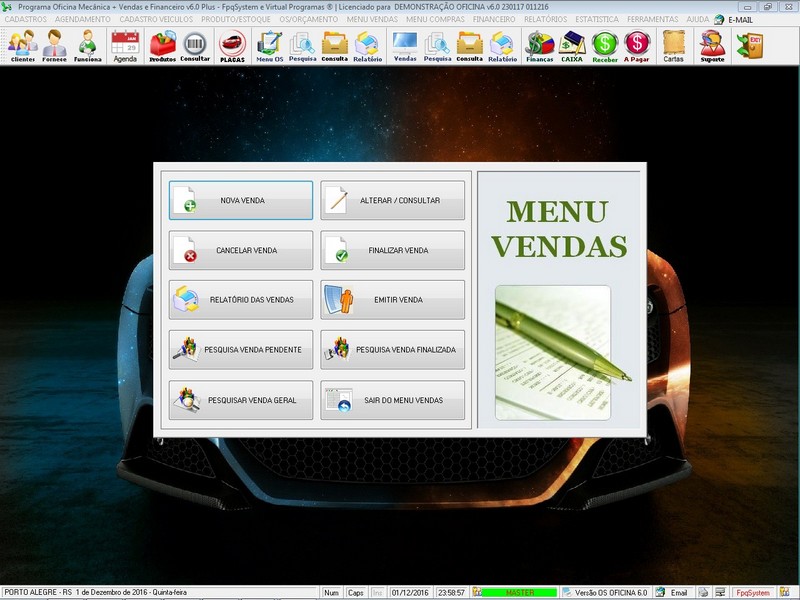Click Relatório icon left of Finanças
This screenshot has width=800, height=600.
click(x=502, y=46)
